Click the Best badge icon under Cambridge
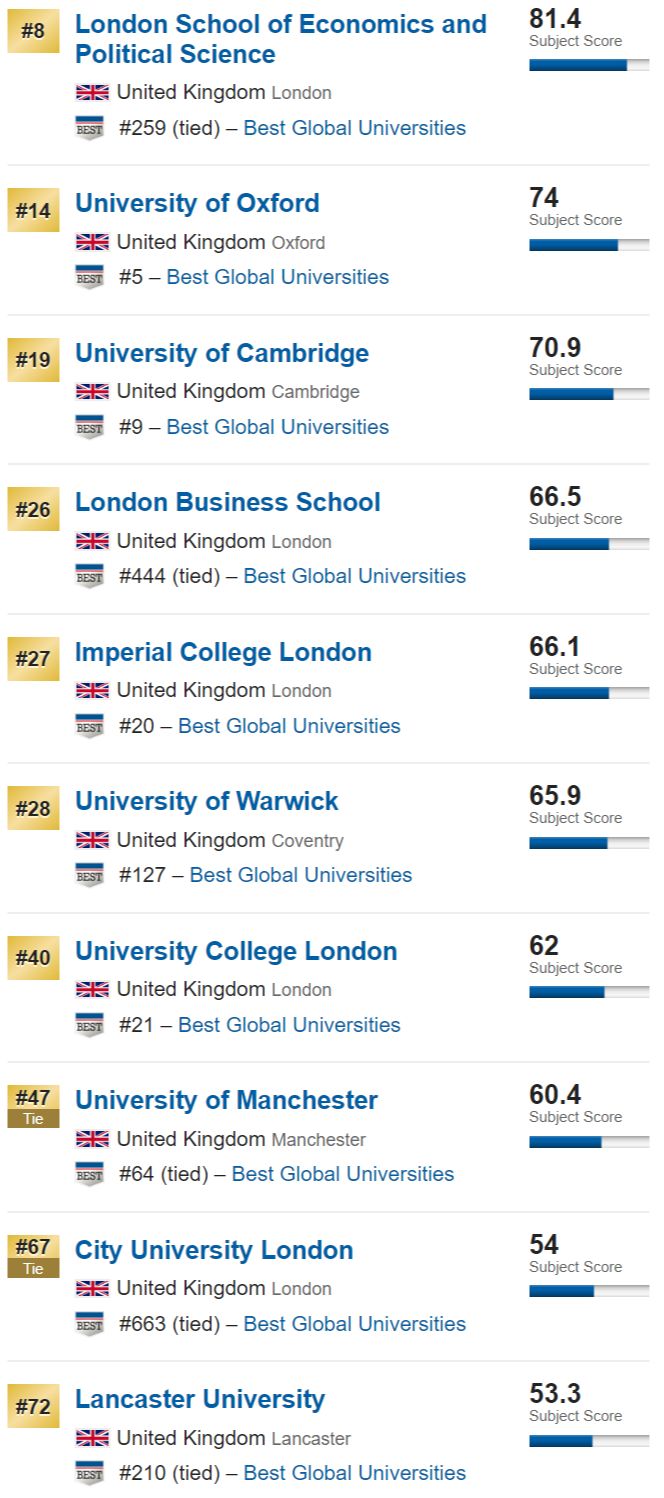This screenshot has height=1498, width=664. 90,427
